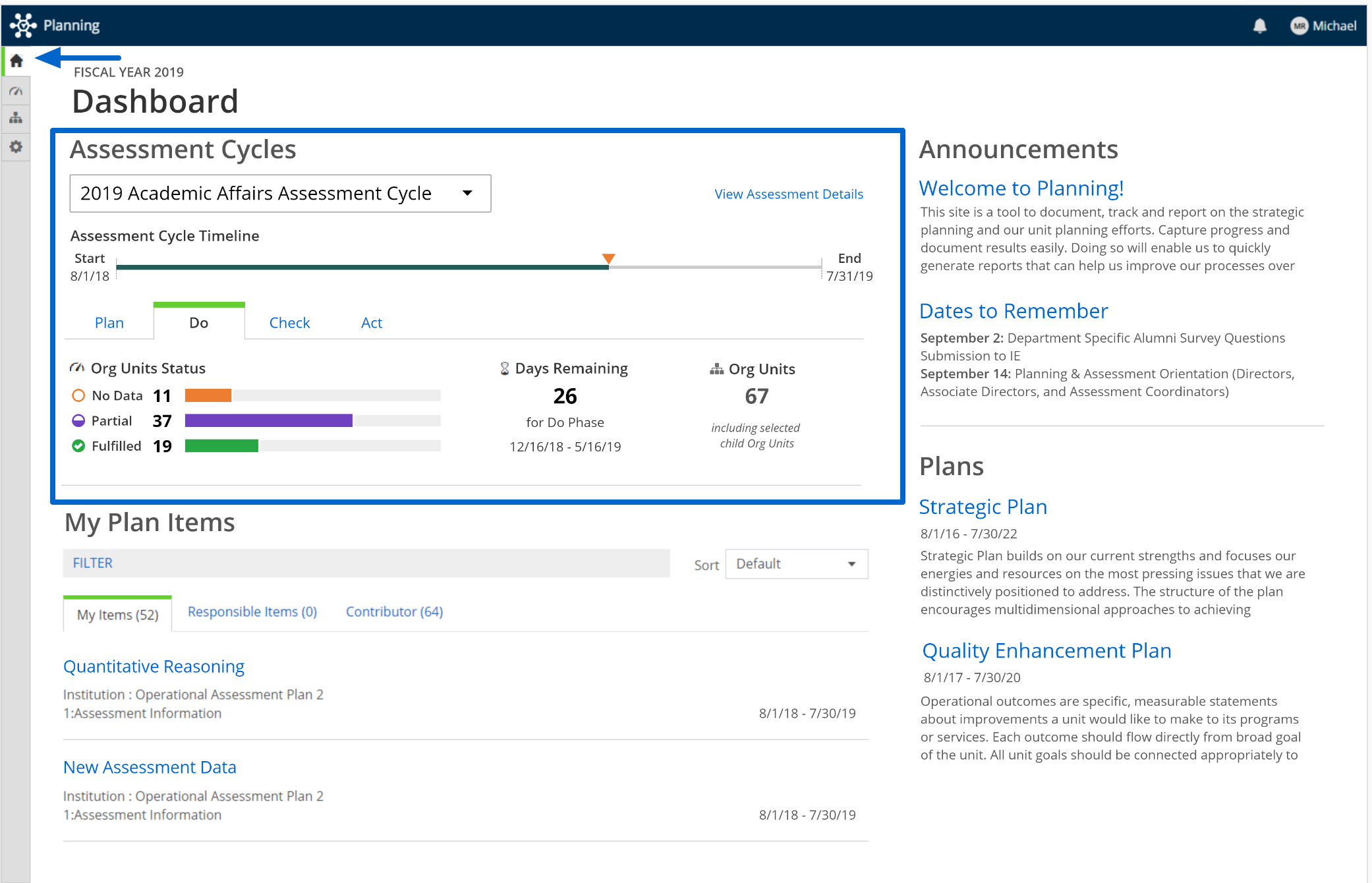Click the Planning logo icon
This screenshot has height=883, width=1372.
pyautogui.click(x=22, y=24)
